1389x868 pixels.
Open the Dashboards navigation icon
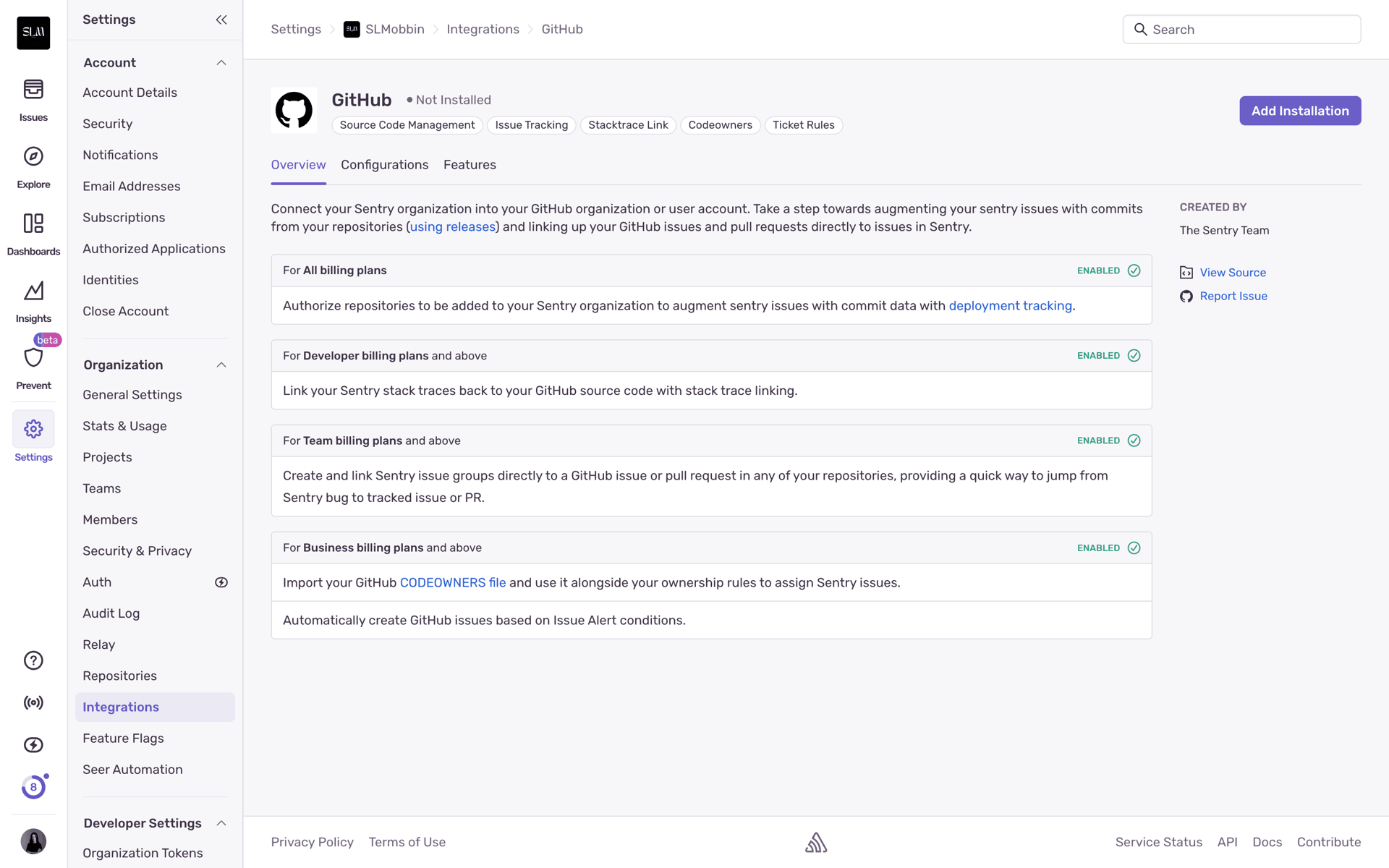tap(33, 234)
